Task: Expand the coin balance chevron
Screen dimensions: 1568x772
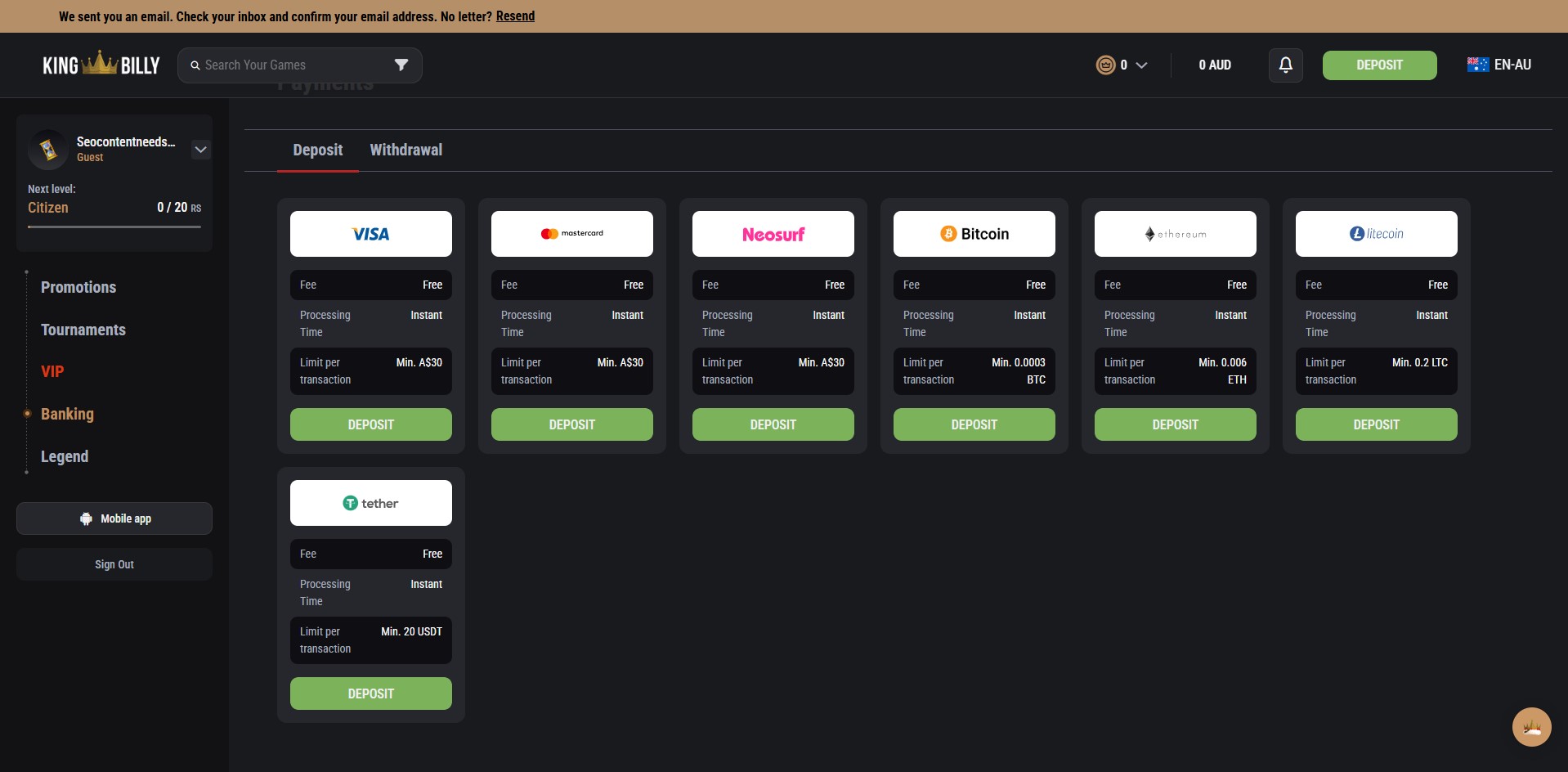Action: [1142, 65]
